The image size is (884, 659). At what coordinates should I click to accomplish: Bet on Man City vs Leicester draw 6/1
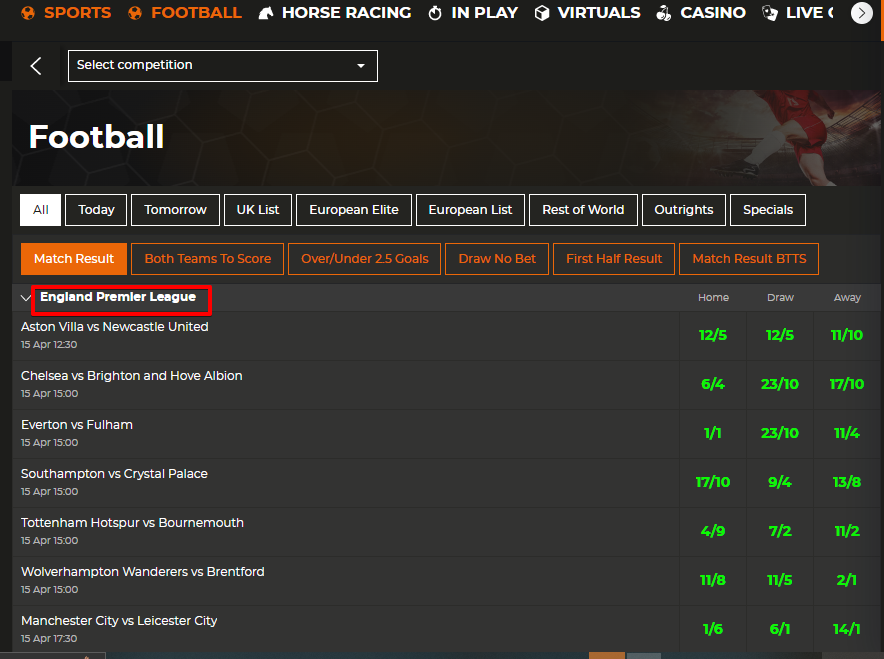click(x=780, y=629)
